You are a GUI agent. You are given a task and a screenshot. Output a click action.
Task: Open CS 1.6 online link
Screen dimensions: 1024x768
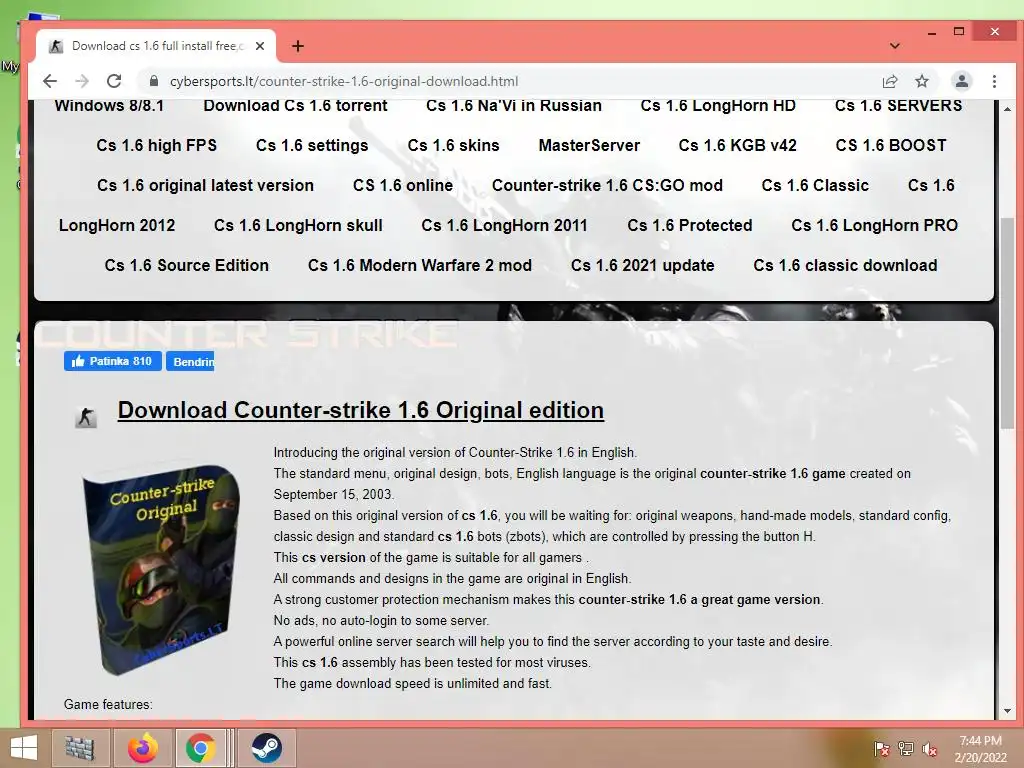pos(403,185)
